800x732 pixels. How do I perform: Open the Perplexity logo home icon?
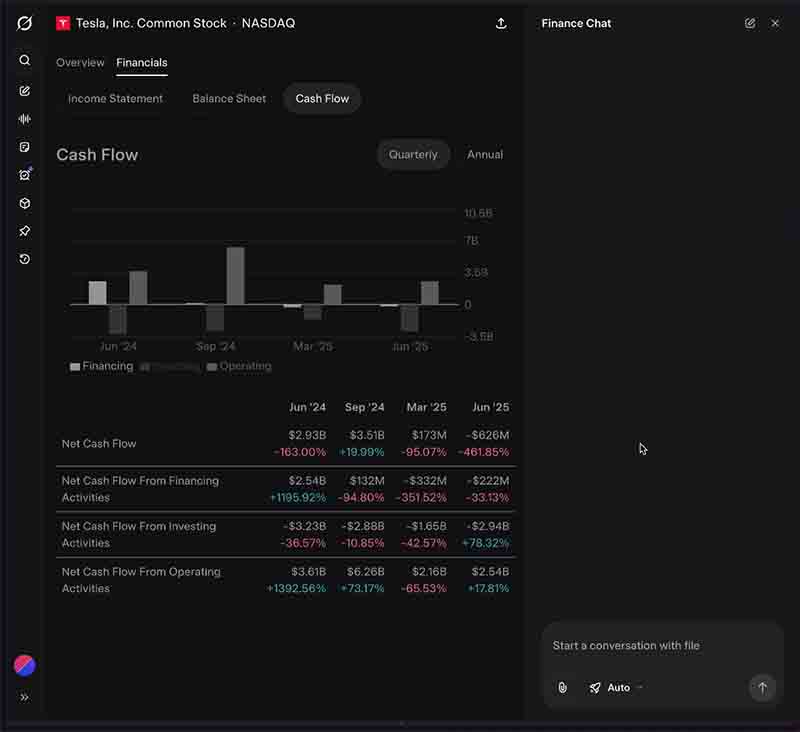point(24,23)
